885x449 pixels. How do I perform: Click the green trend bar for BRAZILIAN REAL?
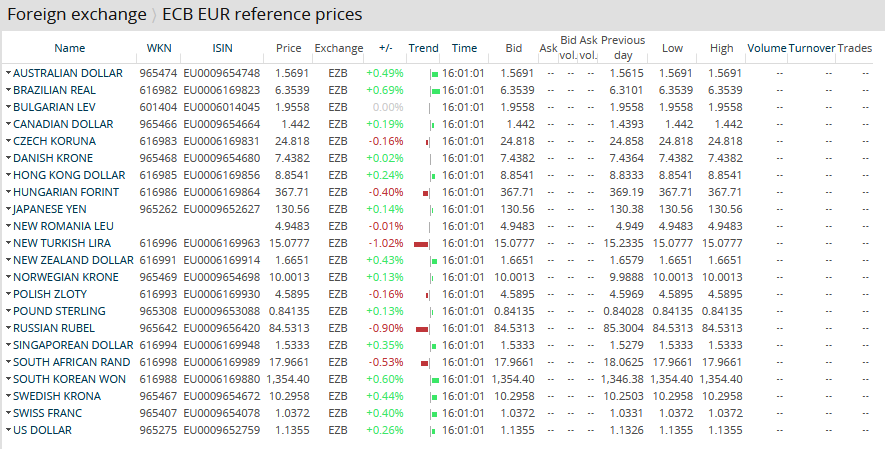(434, 91)
